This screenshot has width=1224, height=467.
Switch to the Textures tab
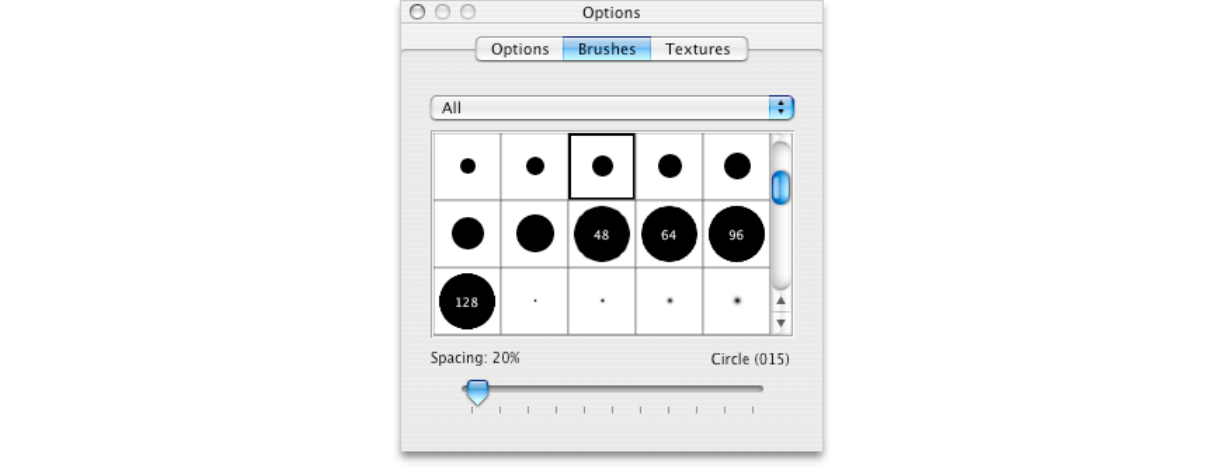[697, 49]
